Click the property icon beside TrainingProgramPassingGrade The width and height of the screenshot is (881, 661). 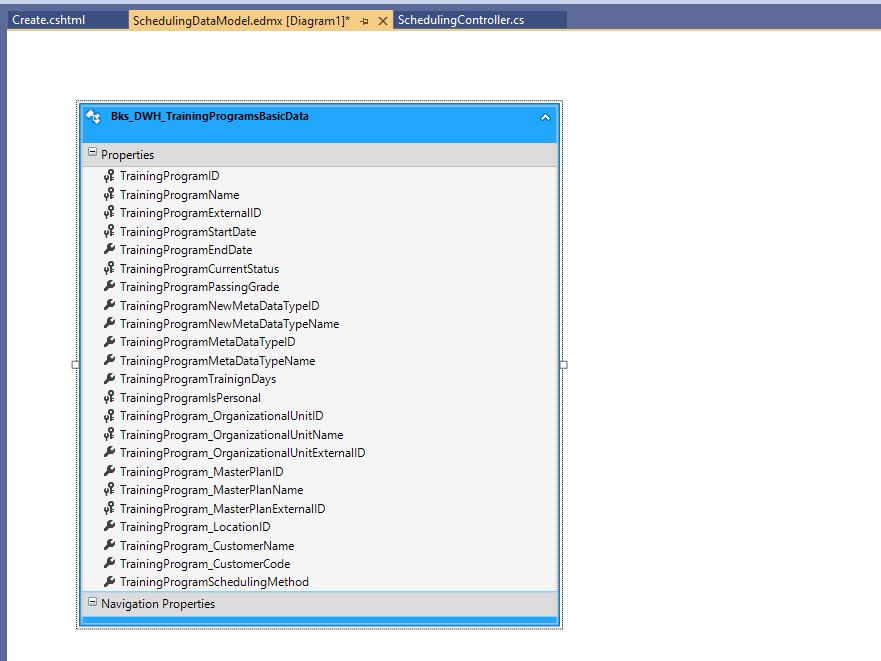click(x=108, y=287)
